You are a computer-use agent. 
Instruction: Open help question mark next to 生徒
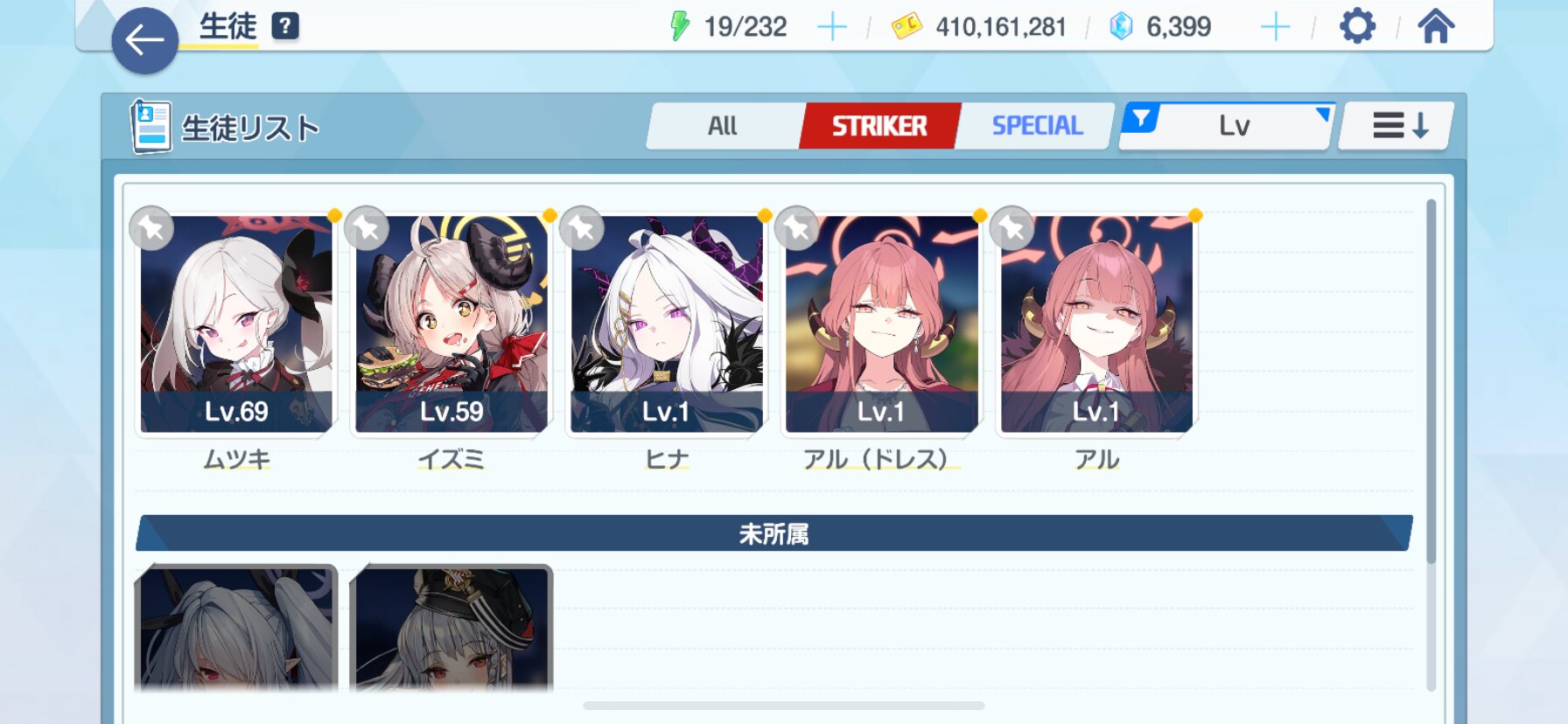pos(285,26)
